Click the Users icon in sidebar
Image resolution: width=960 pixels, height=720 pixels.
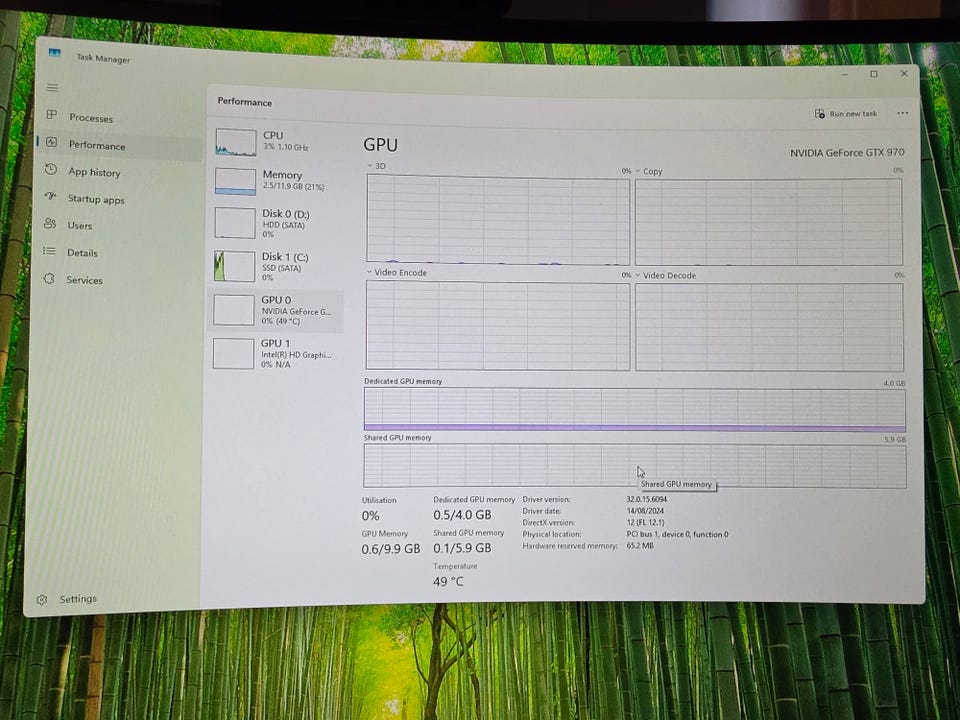point(50,224)
